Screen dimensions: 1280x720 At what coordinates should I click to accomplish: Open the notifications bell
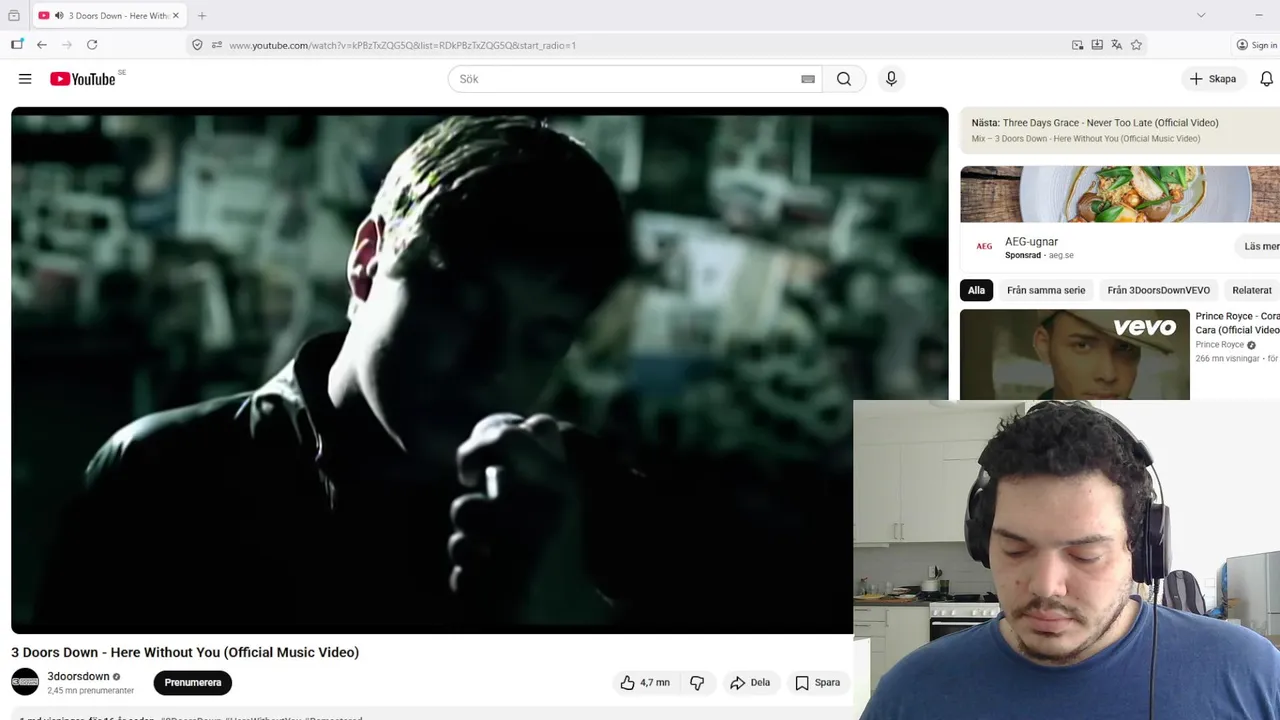tap(1266, 79)
